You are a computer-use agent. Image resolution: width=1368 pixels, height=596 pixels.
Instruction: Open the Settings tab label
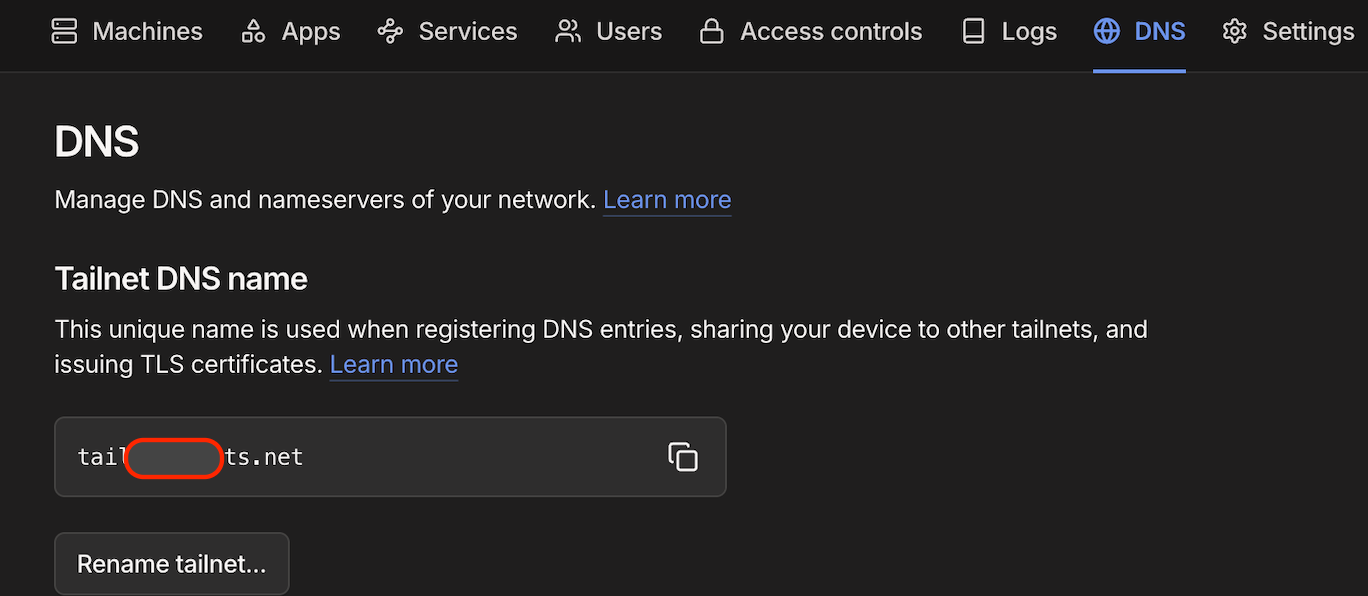click(1308, 32)
